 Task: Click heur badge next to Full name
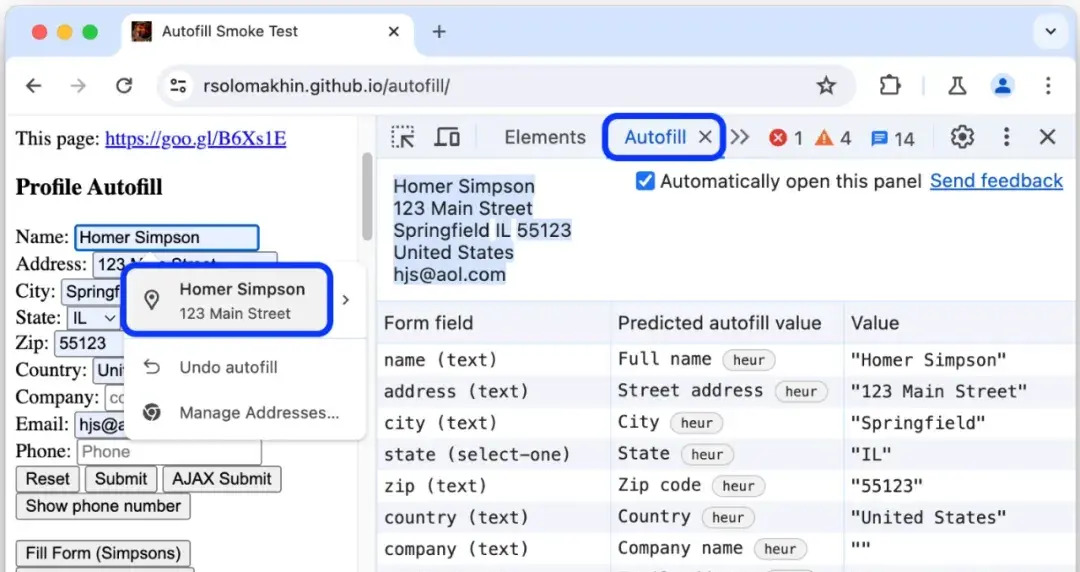point(749,360)
